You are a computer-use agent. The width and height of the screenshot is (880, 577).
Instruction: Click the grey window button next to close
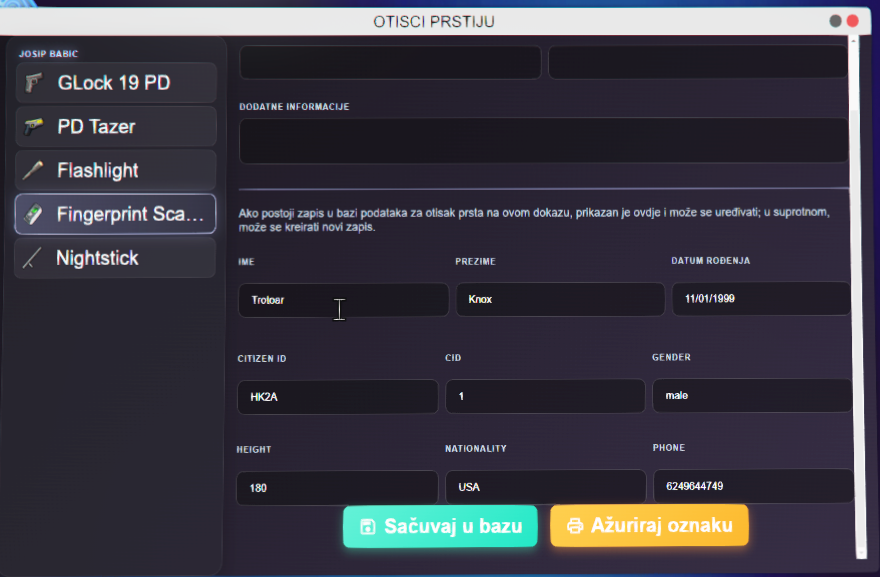coord(835,21)
